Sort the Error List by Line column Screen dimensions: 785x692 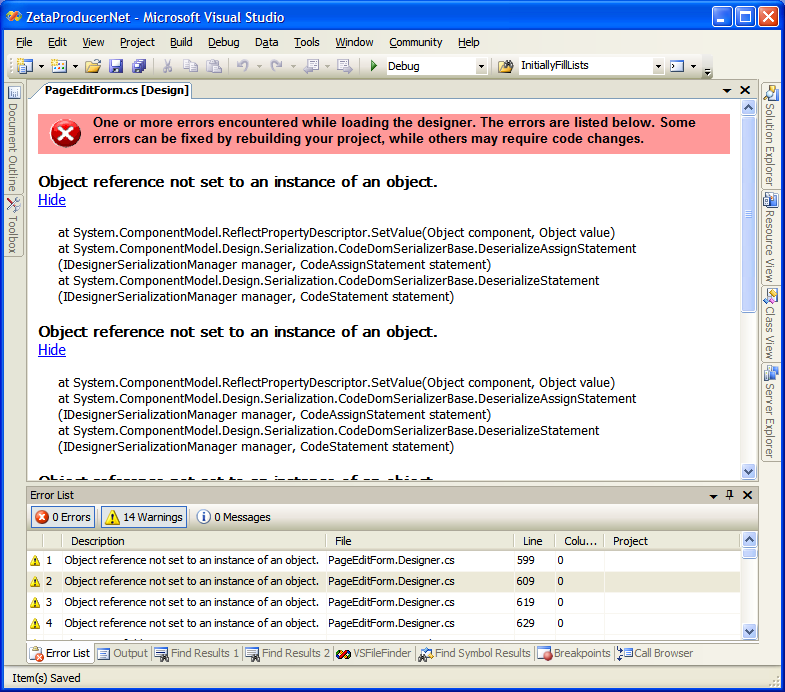(534, 541)
